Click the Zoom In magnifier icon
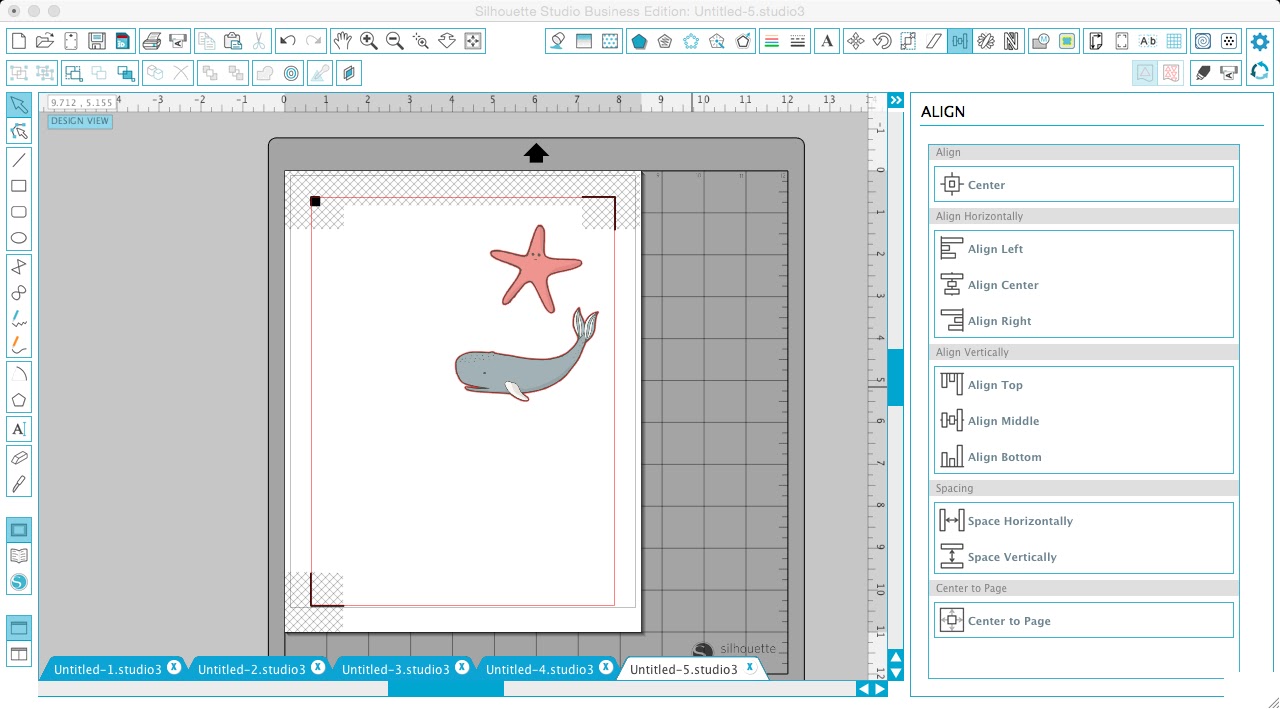Image resolution: width=1280 pixels, height=709 pixels. click(x=368, y=41)
